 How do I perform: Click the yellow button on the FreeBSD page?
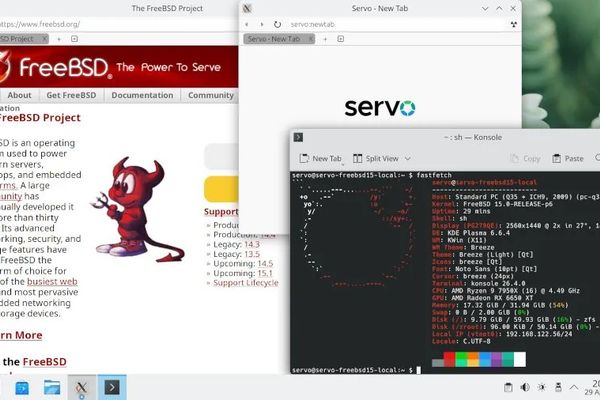[221, 189]
